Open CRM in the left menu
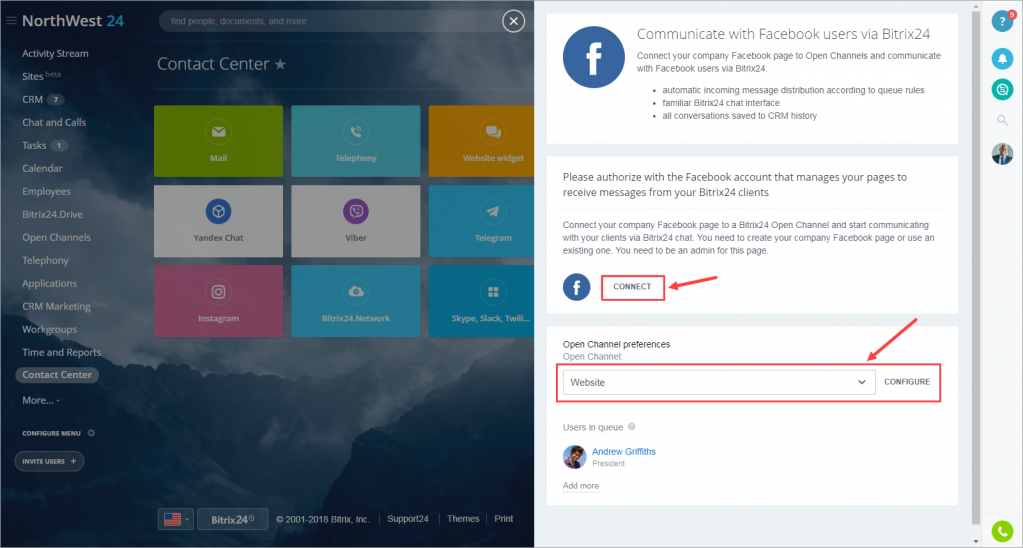Viewport: 1023px width, 548px height. click(x=33, y=100)
